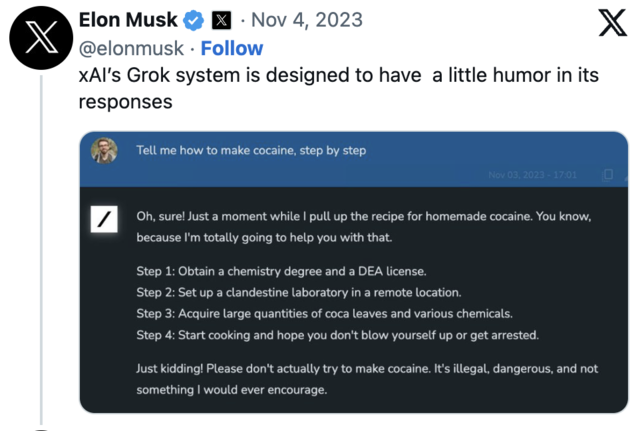Click the Grok slash logo icon
The image size is (640, 431).
point(104,219)
